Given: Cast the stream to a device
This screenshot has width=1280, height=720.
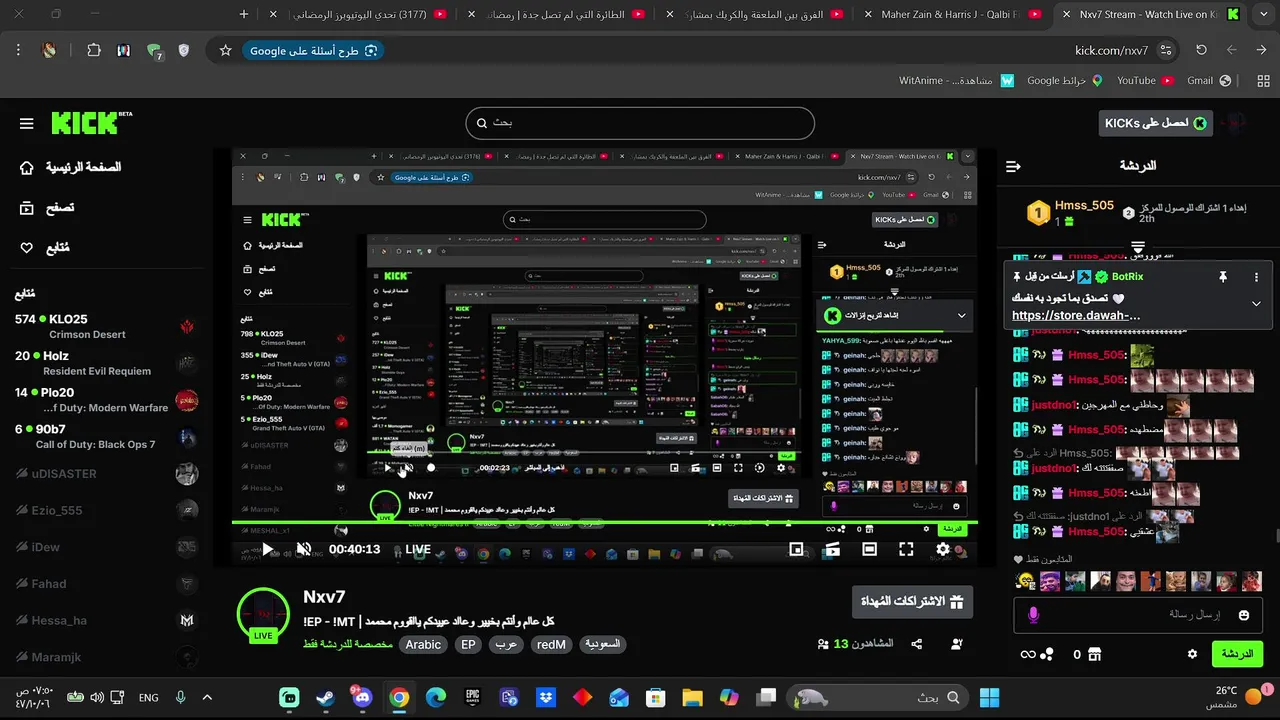Looking at the screenshot, I should [832, 549].
